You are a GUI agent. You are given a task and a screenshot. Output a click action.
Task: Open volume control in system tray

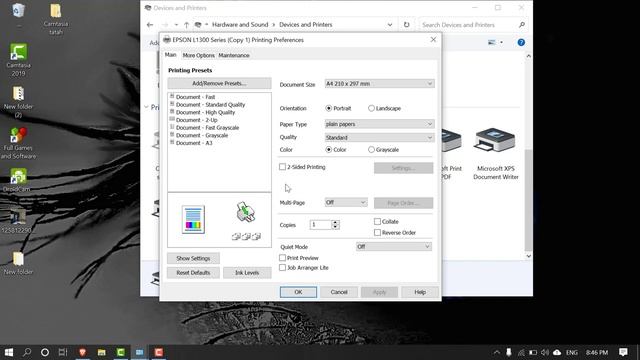tap(545, 352)
